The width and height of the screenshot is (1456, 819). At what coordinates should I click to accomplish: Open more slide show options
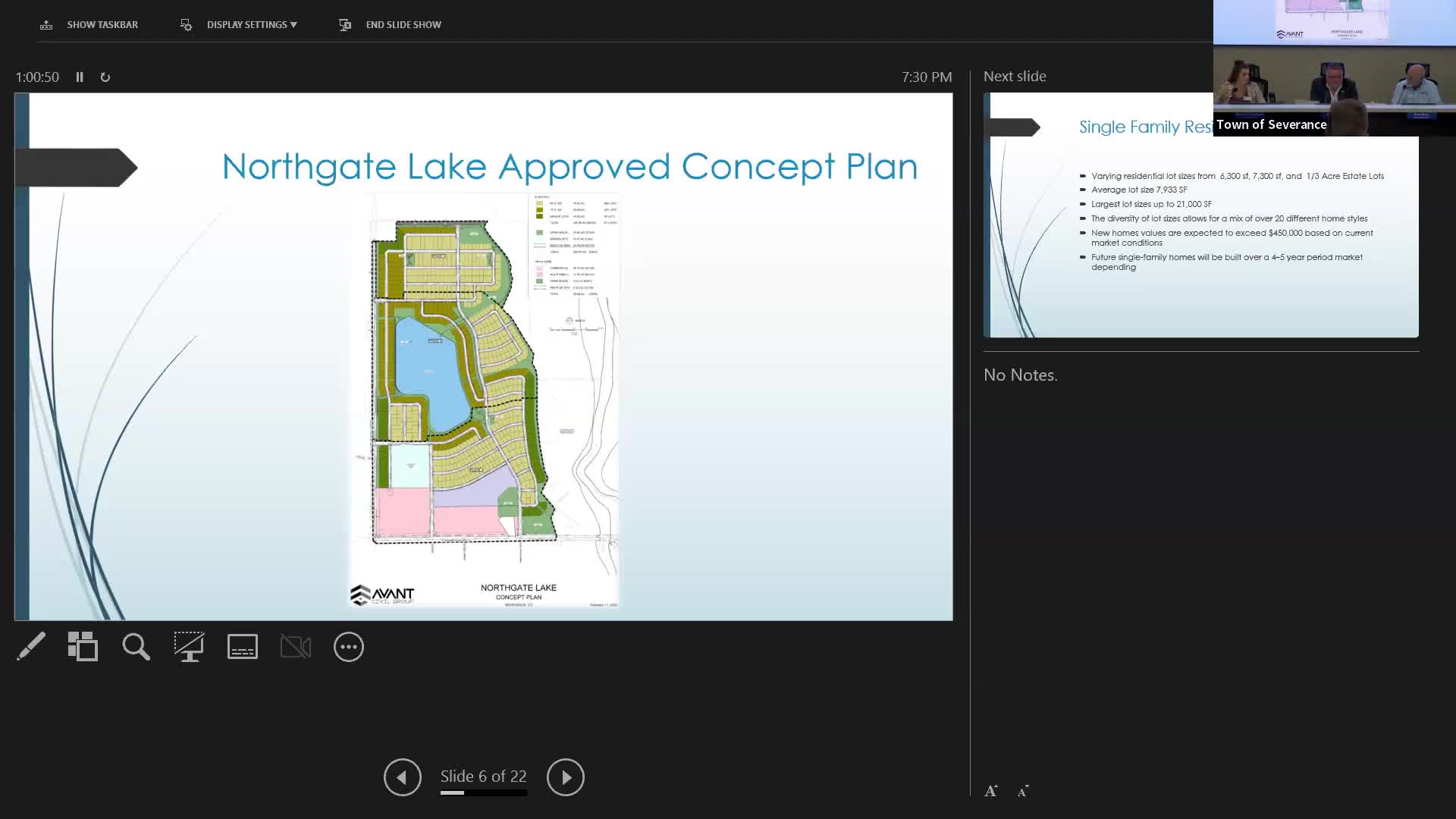click(349, 647)
